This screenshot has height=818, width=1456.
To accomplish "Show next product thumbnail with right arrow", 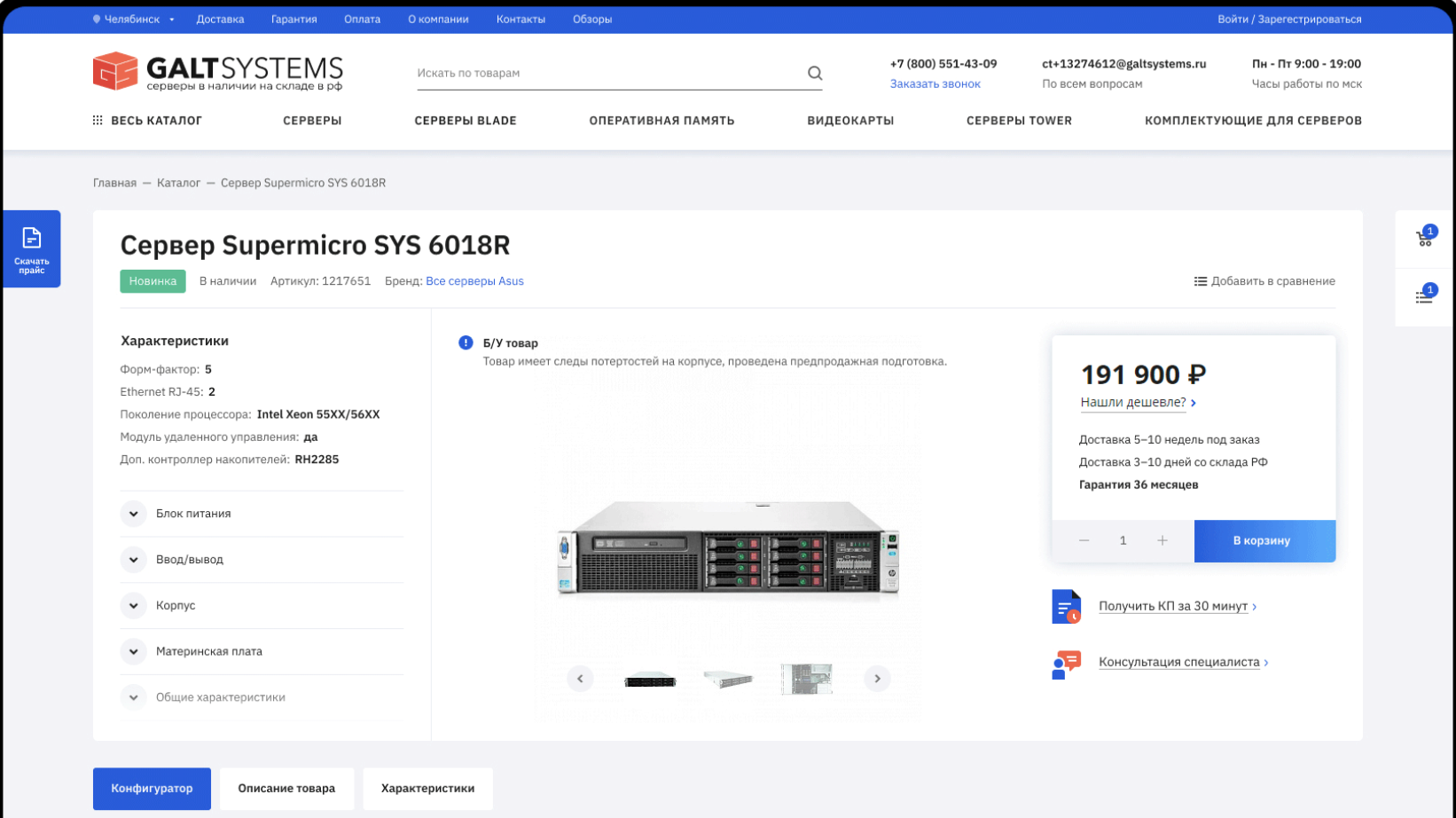I will (x=877, y=679).
